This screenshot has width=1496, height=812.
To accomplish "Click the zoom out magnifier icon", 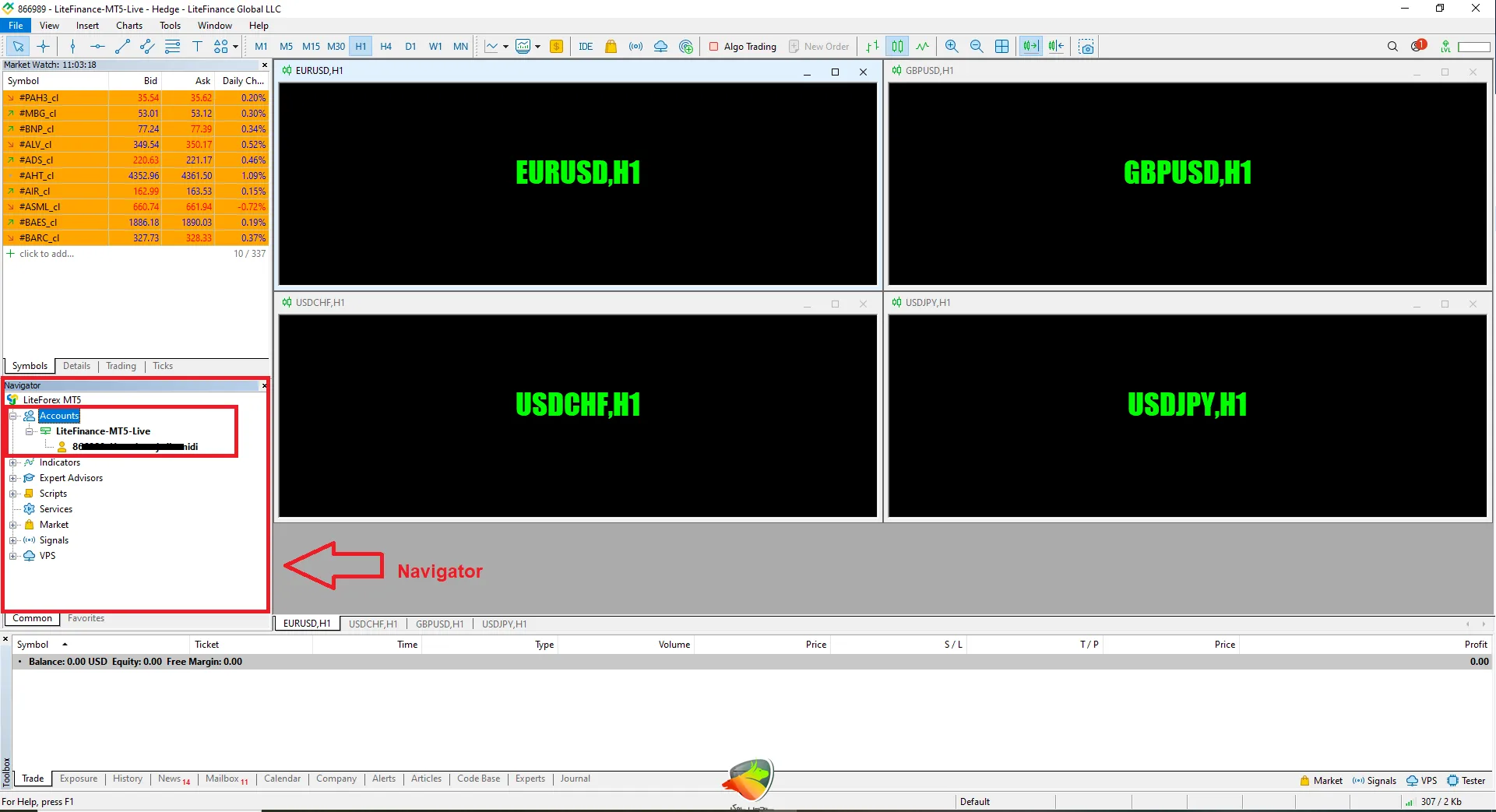I will coord(977,47).
